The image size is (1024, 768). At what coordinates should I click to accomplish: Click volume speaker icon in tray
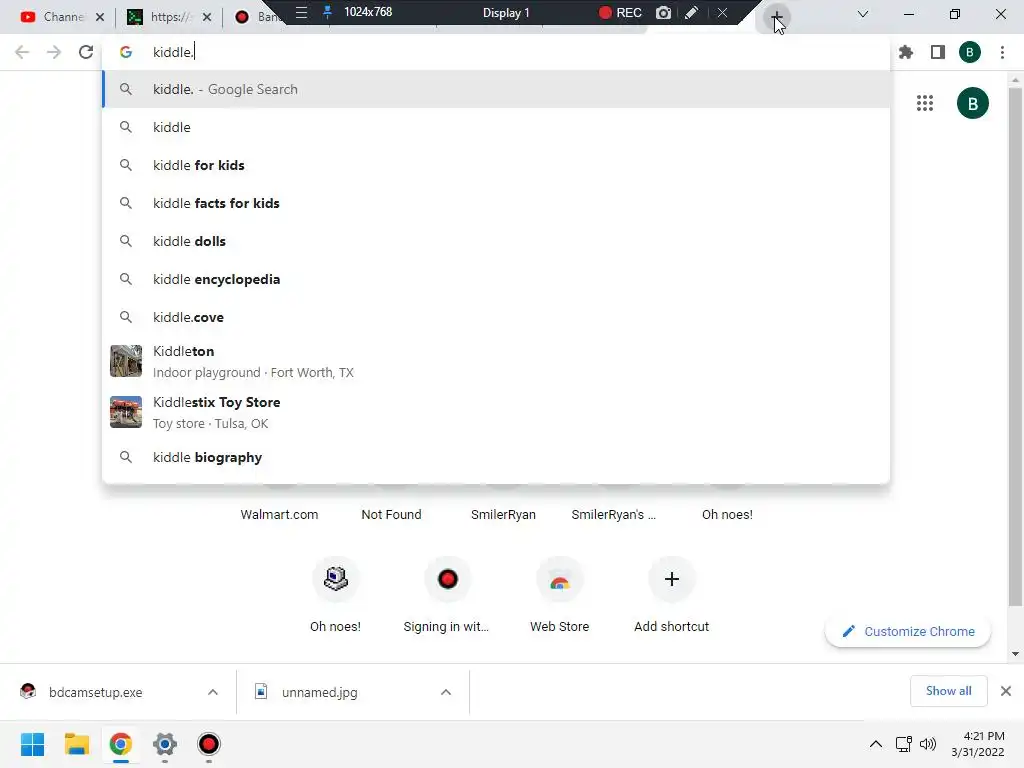[927, 744]
